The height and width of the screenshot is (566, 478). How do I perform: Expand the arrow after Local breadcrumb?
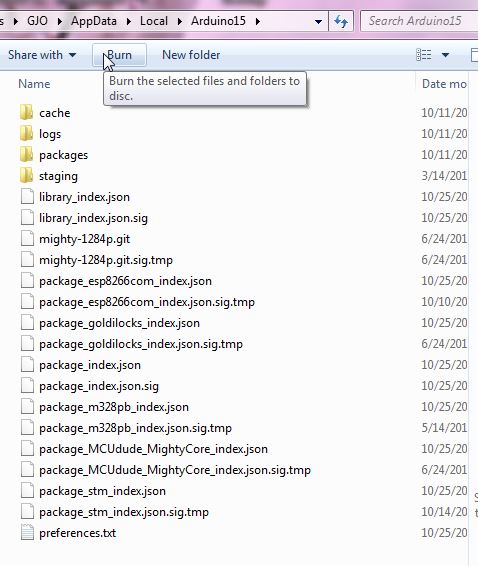[x=179, y=21]
